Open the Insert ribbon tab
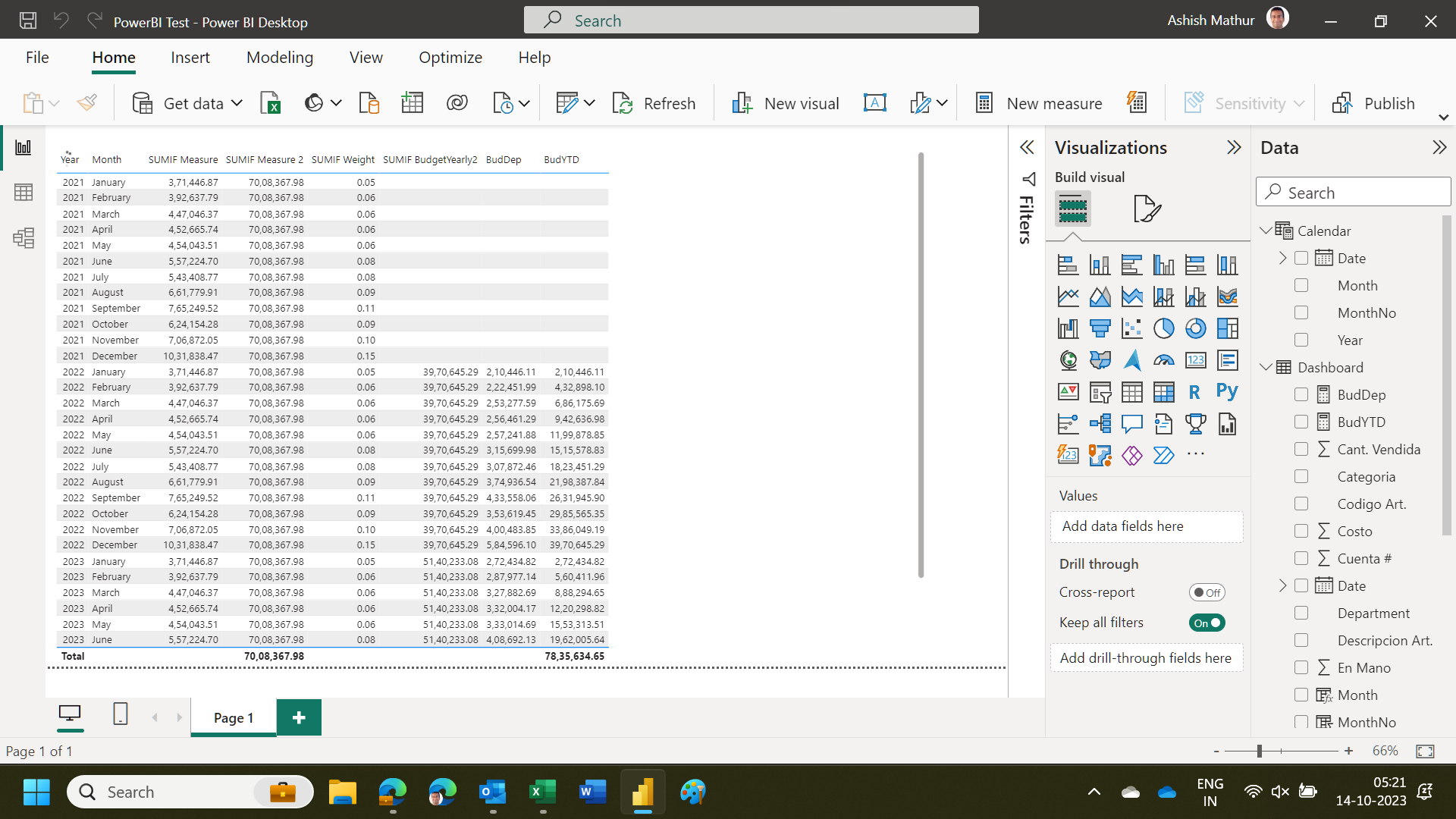 190,58
